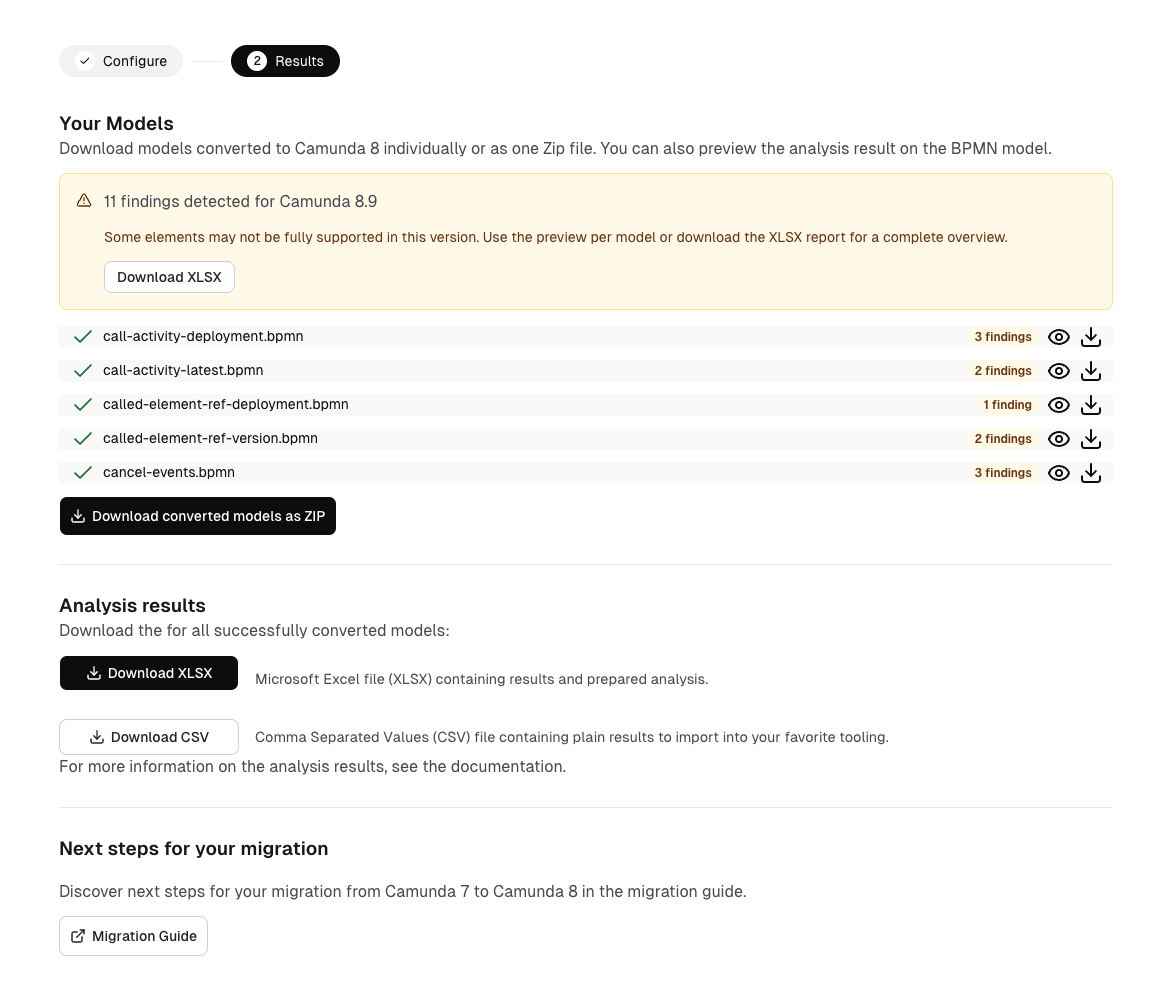The height and width of the screenshot is (983, 1164).
Task: Click the Microsoft Excel file description text
Action: (482, 679)
